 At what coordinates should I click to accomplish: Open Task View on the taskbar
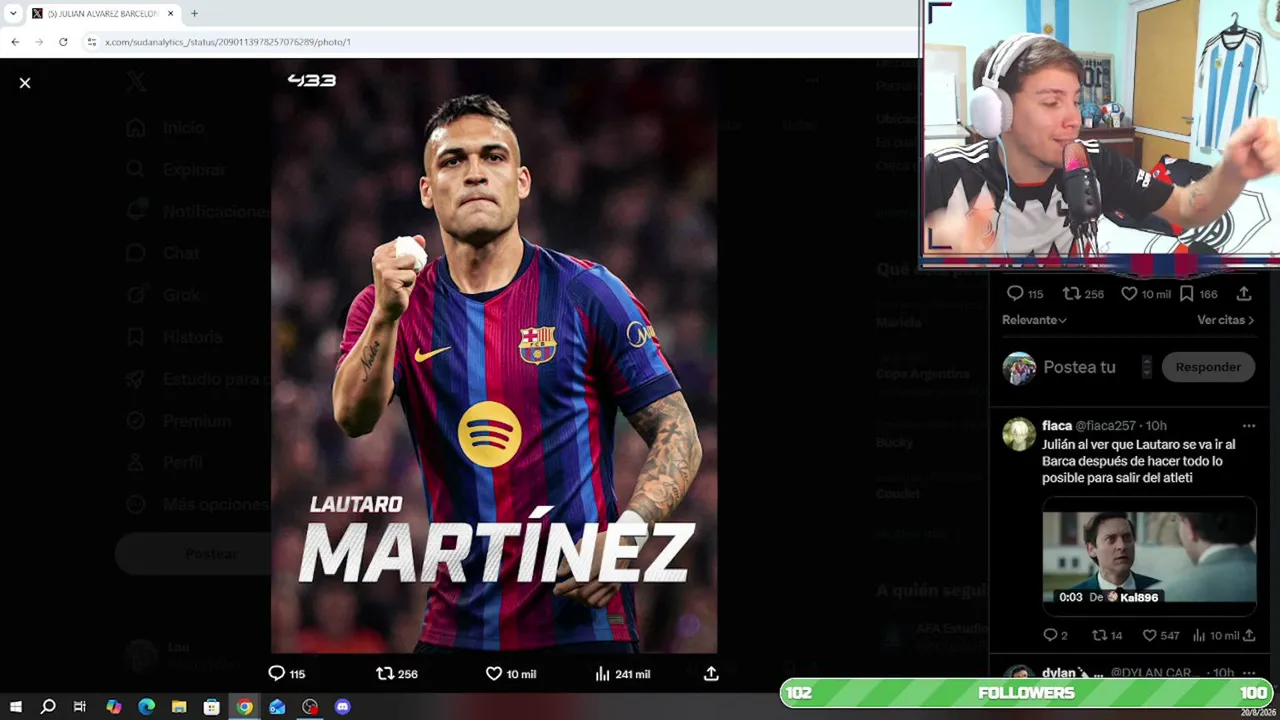coord(80,707)
